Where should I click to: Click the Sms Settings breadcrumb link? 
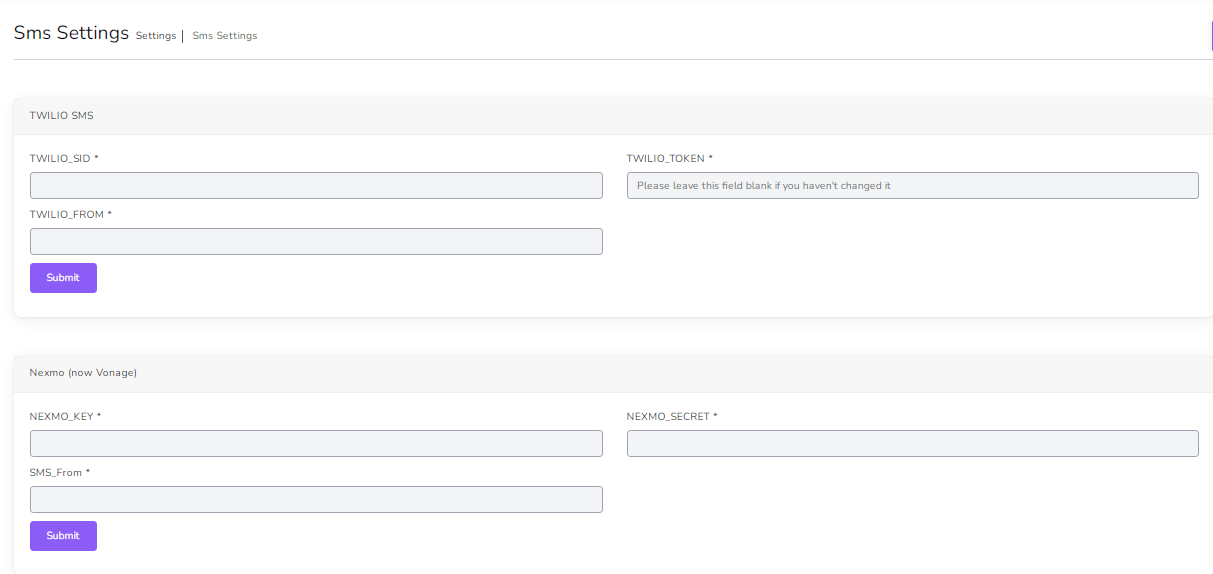224,36
